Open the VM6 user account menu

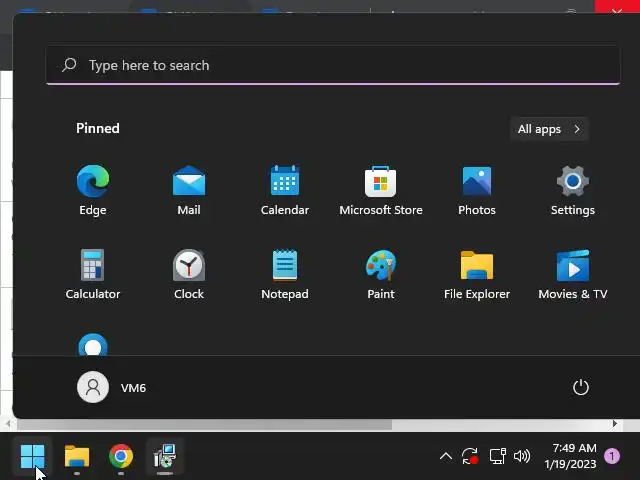(111, 387)
